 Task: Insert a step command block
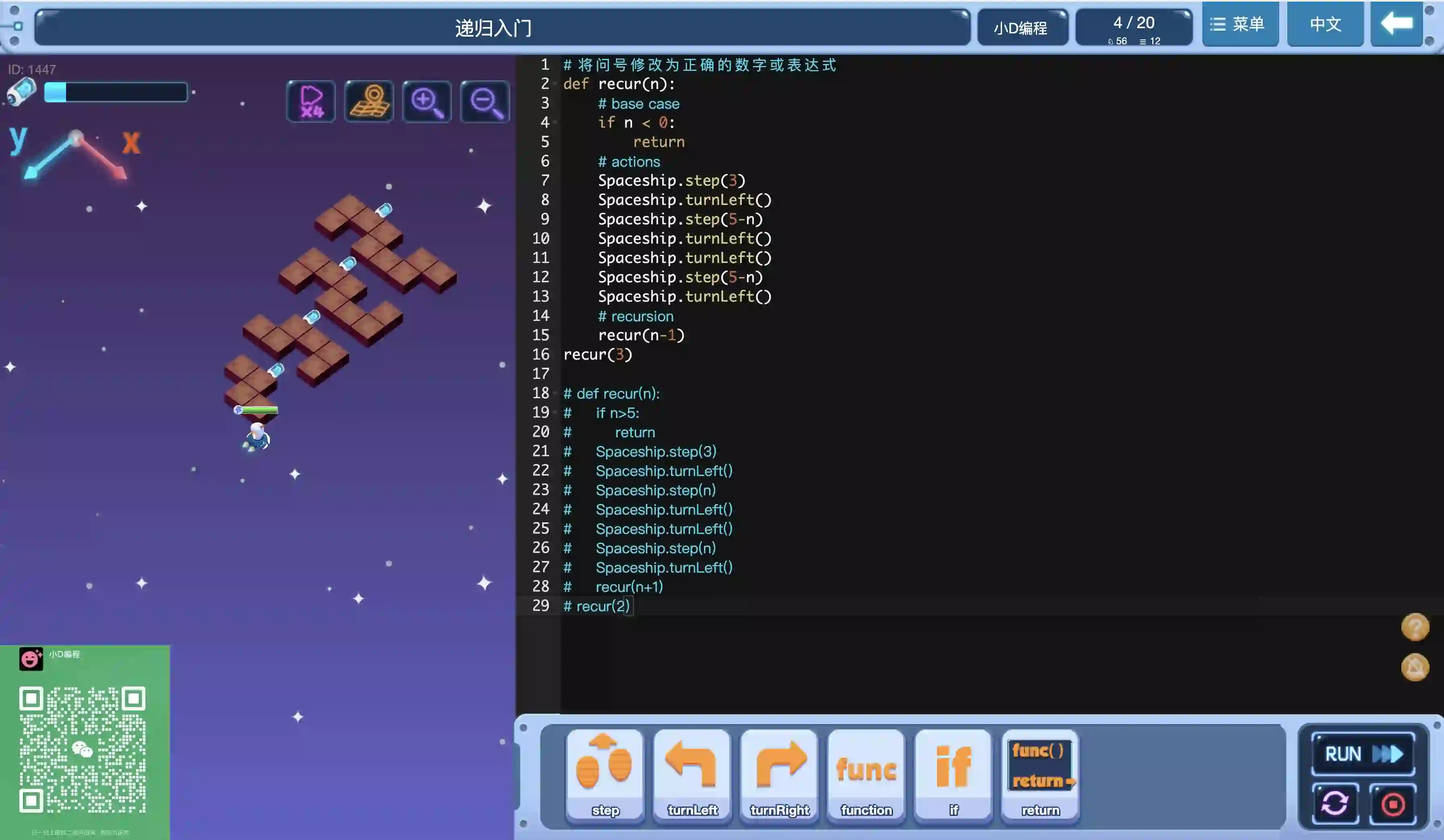pos(605,775)
